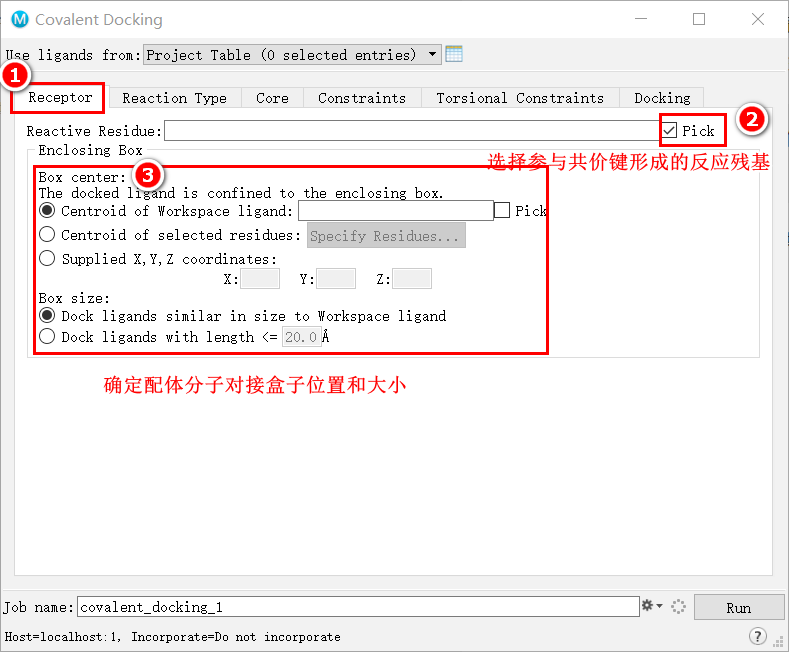The image size is (789, 652).
Task: Click the Workspace ligand centroid text field
Action: click(x=396, y=210)
